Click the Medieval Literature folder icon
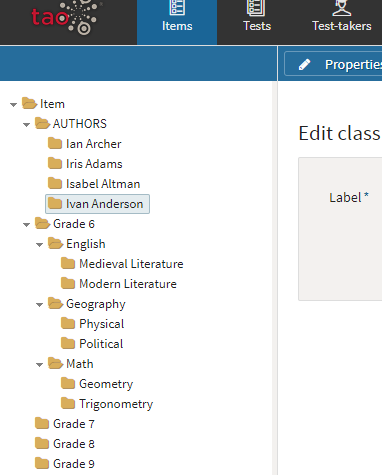The height and width of the screenshot is (475, 382). click(x=68, y=263)
